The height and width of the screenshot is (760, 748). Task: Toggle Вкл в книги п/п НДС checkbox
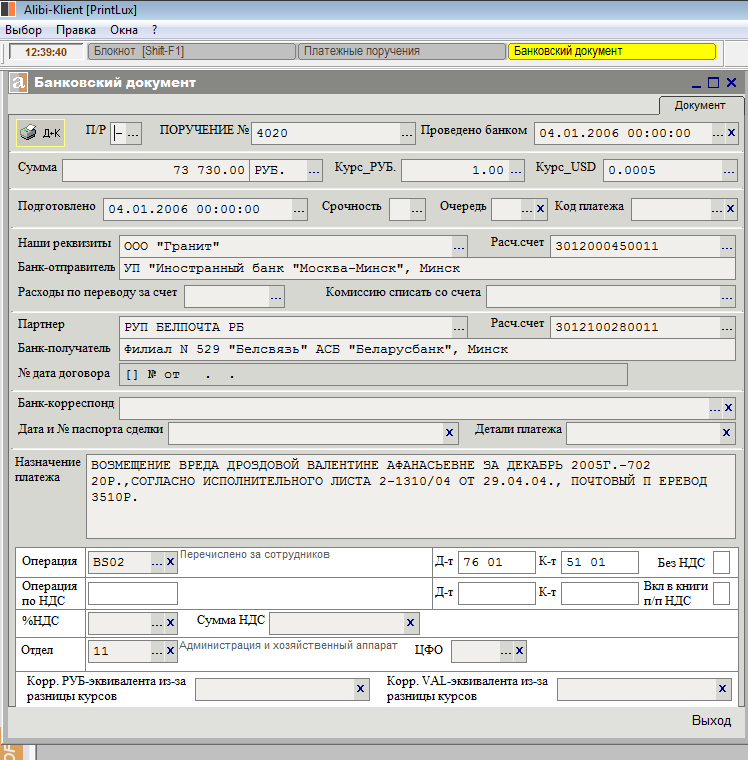(x=721, y=593)
